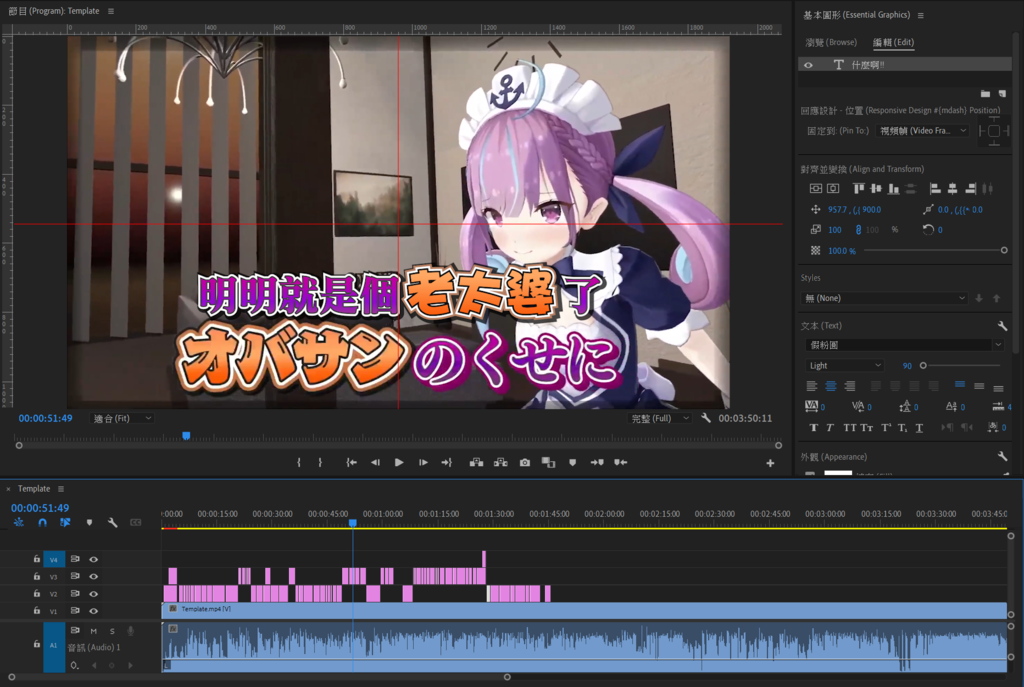Export frame with the camera icon
This screenshot has height=687, width=1024.
(525, 462)
